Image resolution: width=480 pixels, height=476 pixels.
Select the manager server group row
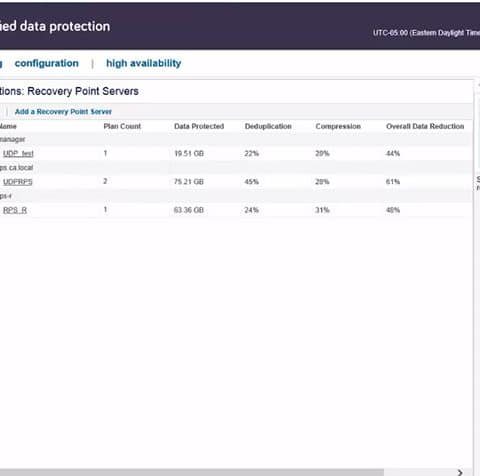click(x=236, y=139)
